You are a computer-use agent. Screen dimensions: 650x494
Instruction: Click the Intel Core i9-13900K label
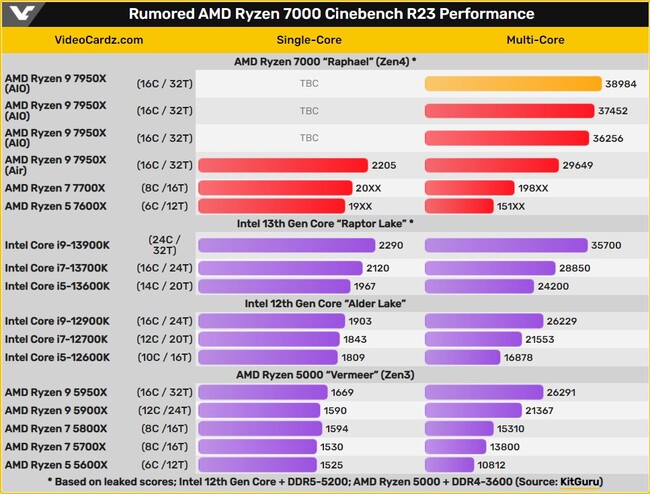point(57,245)
